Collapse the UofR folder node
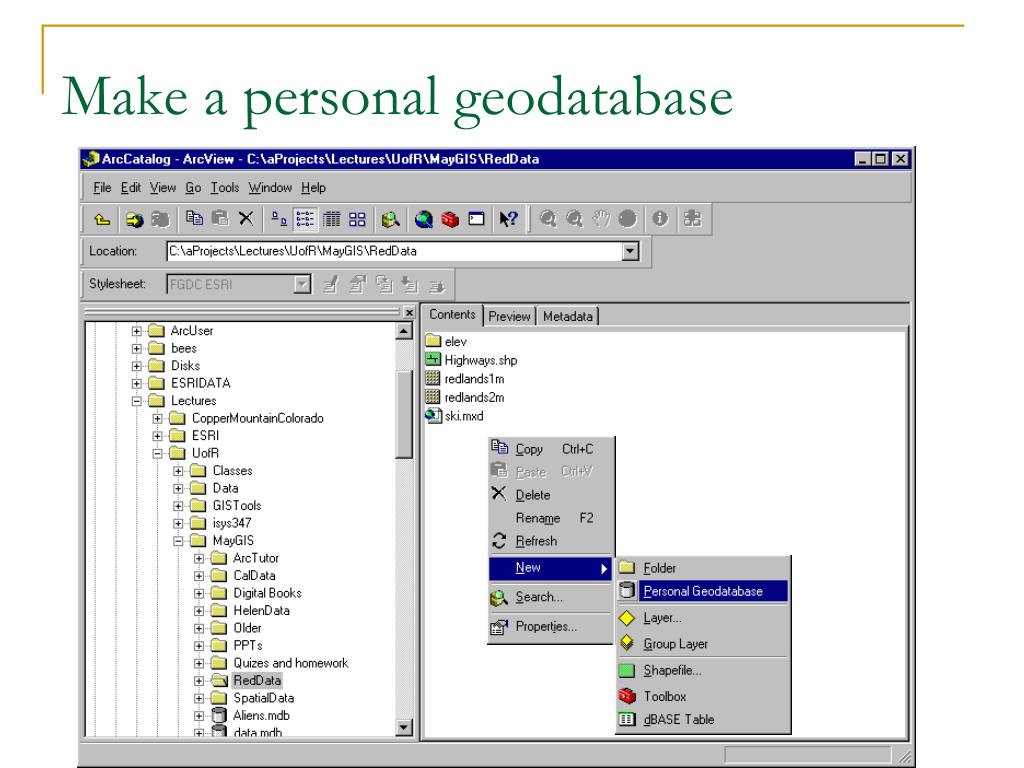 (x=157, y=453)
